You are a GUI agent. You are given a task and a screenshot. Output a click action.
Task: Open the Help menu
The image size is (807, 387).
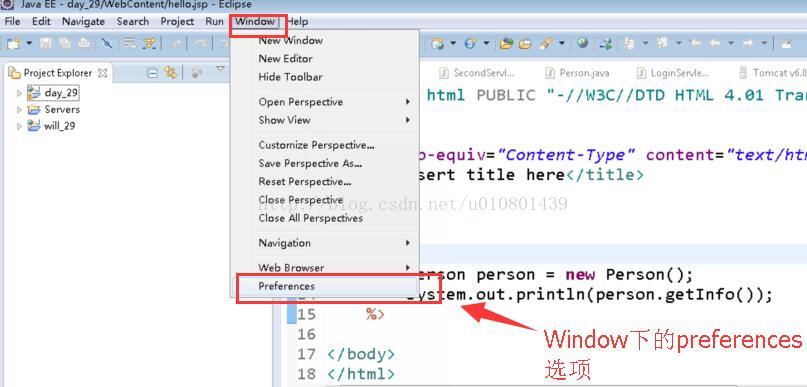tap(297, 22)
